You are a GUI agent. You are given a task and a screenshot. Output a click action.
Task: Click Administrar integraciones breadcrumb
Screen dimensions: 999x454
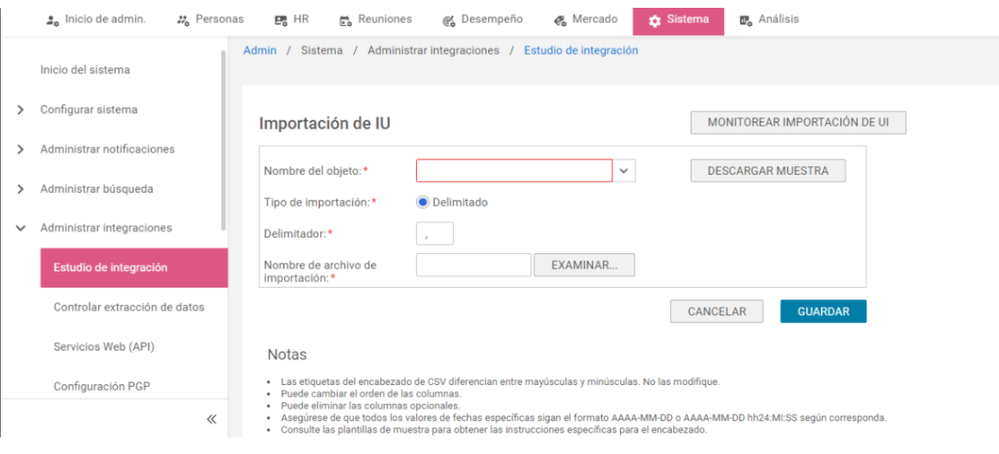click(x=433, y=51)
